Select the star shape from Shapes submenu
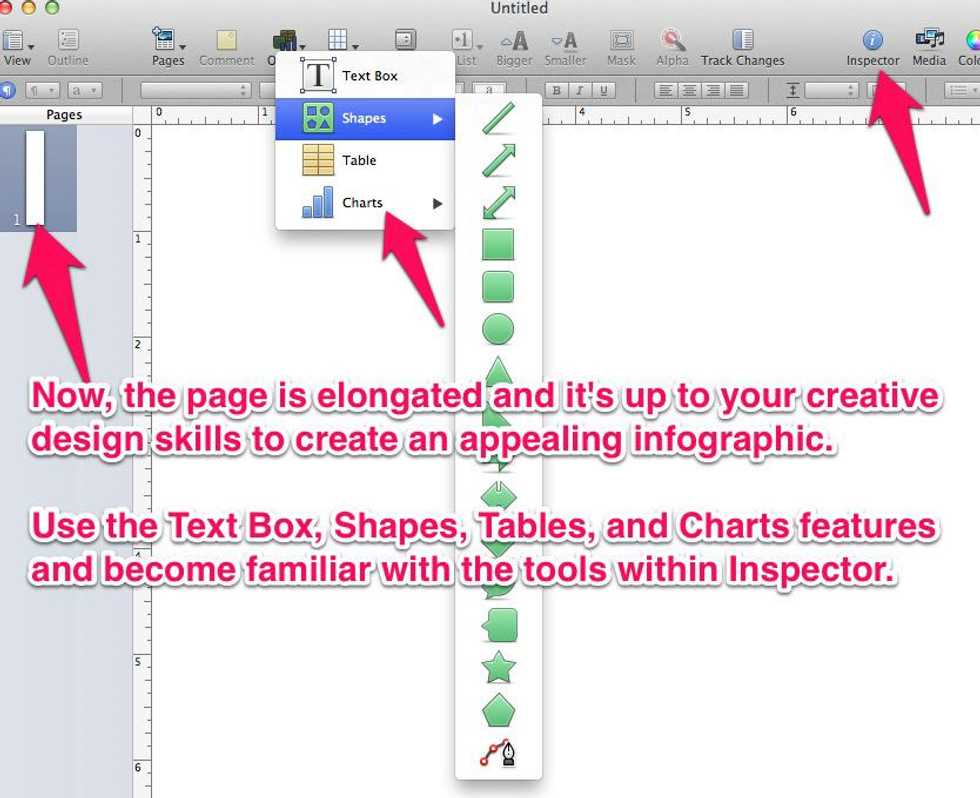The height and width of the screenshot is (798, 980). [x=498, y=666]
